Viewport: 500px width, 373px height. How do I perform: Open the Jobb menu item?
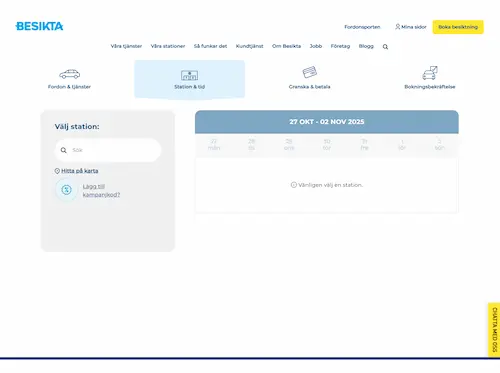coord(316,46)
